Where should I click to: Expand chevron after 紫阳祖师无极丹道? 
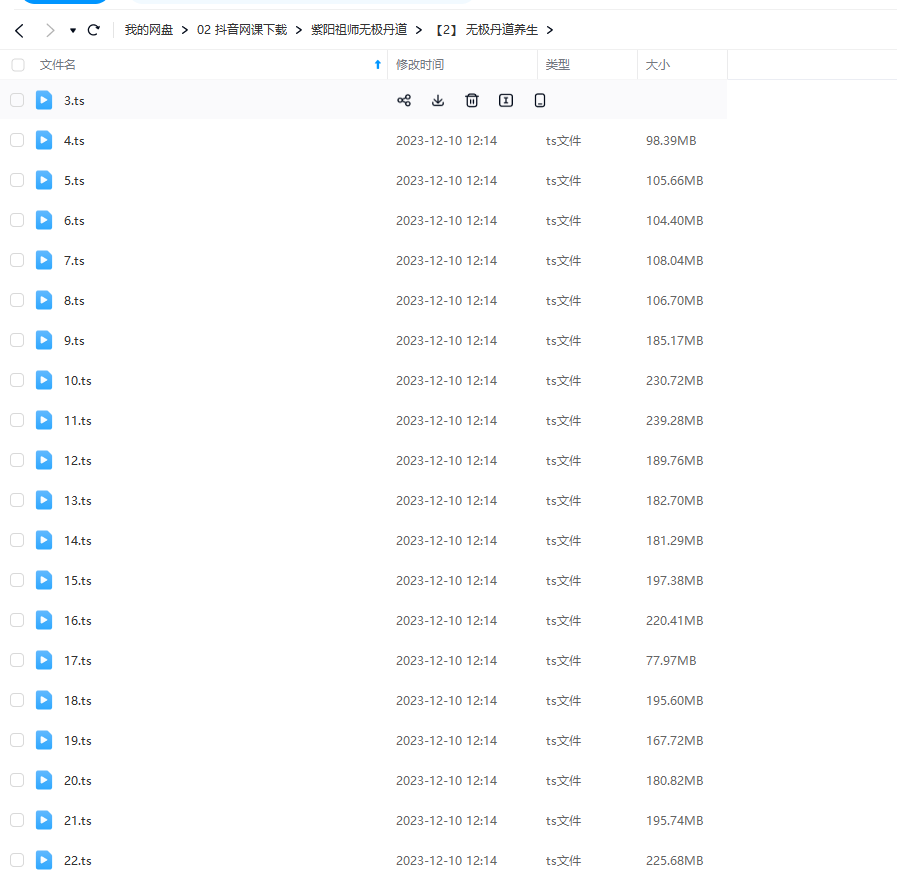pos(419,30)
